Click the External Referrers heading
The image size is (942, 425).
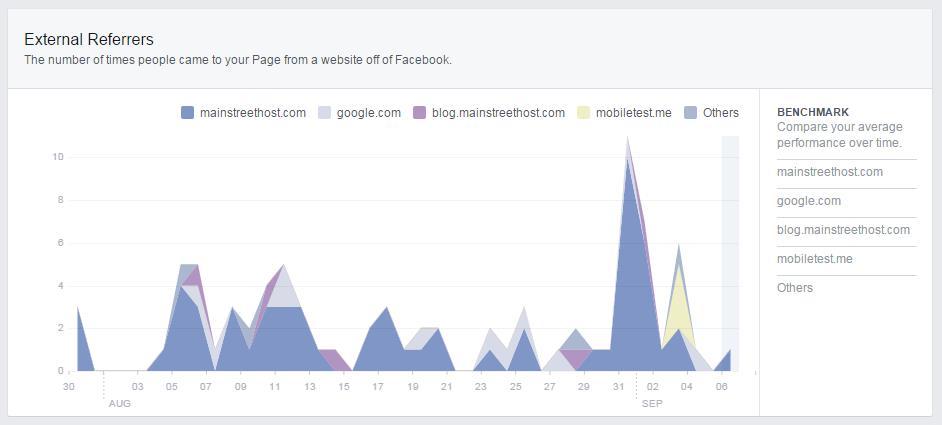[89, 39]
